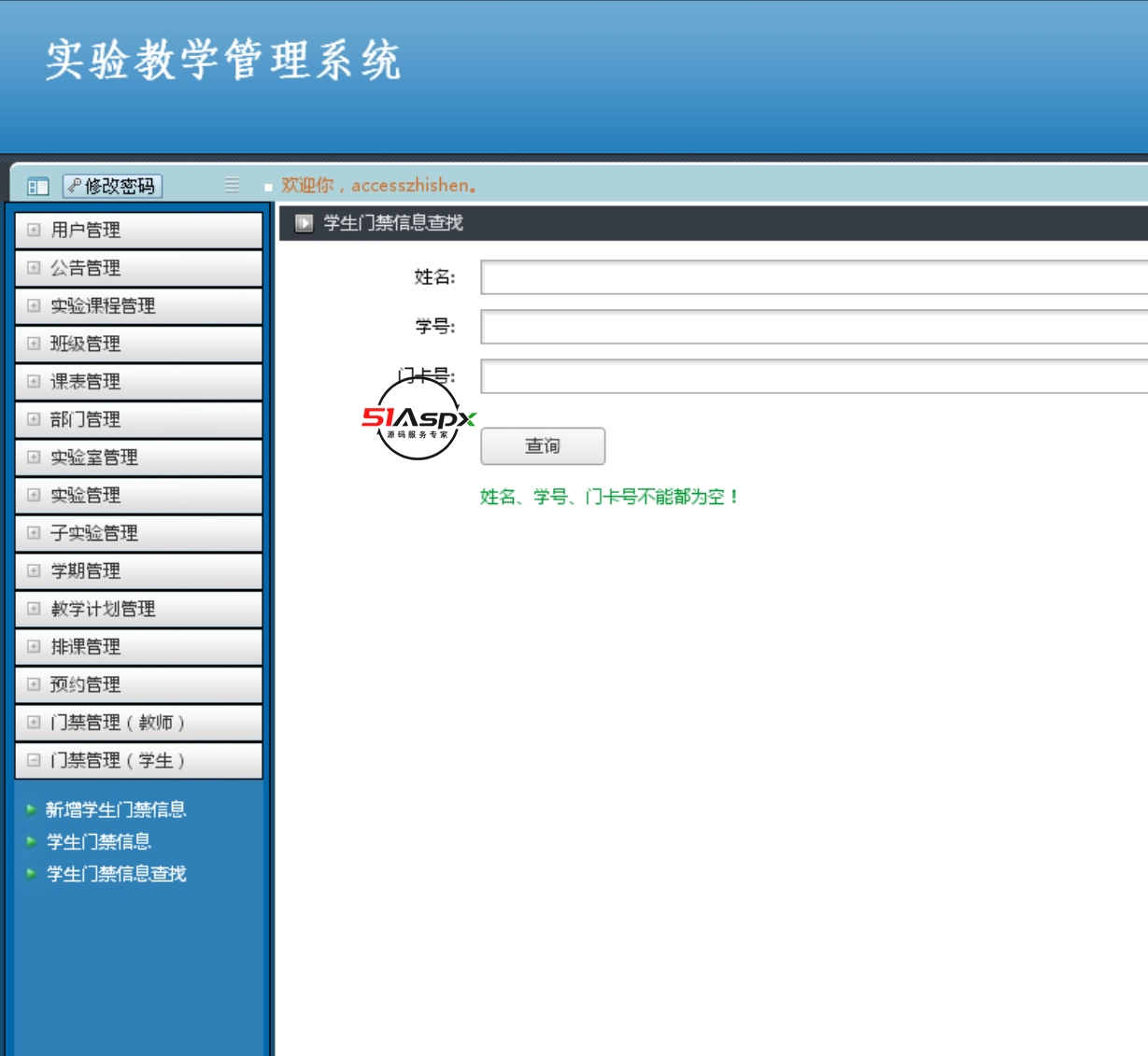Expand the 课表管理 plus icon
1148x1056 pixels.
[34, 381]
